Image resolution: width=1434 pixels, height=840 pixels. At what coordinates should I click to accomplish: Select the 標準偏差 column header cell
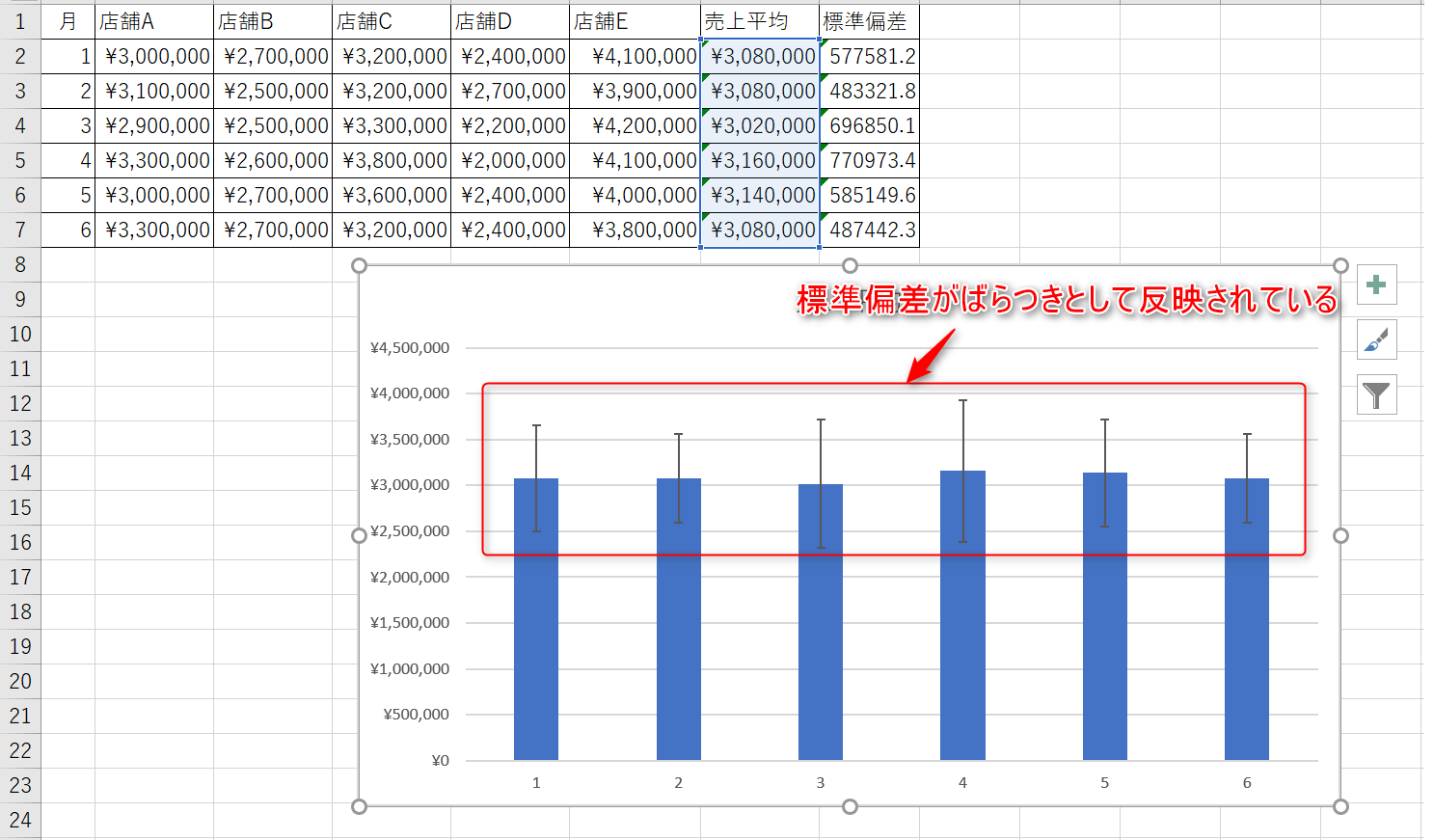(x=869, y=20)
